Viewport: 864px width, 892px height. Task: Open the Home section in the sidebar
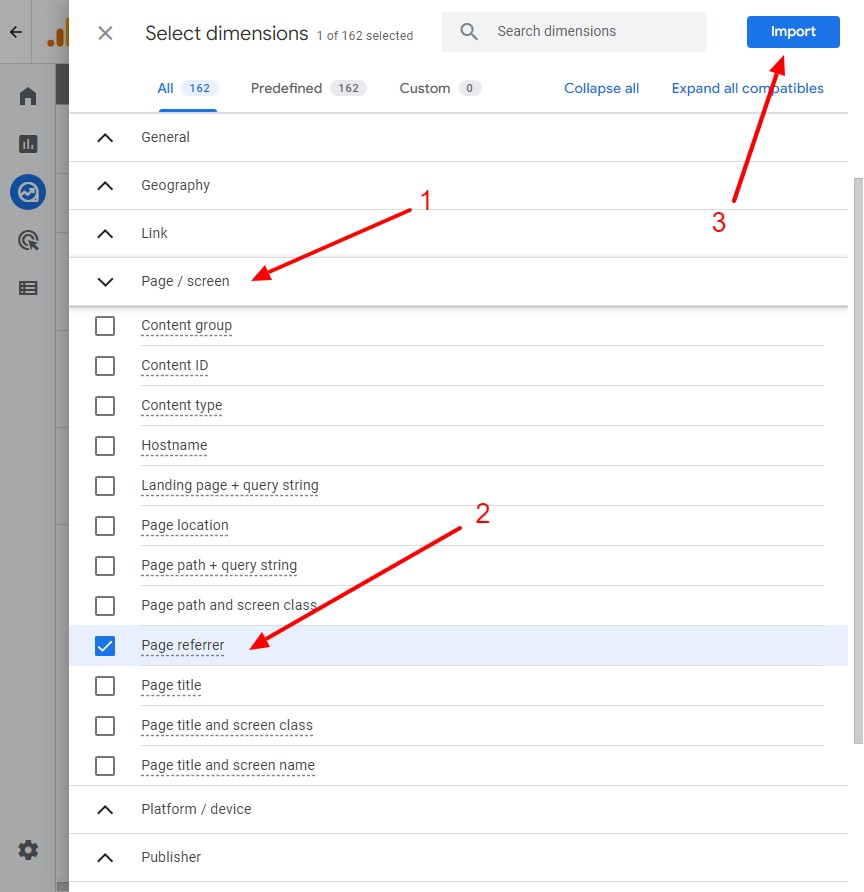point(27,95)
